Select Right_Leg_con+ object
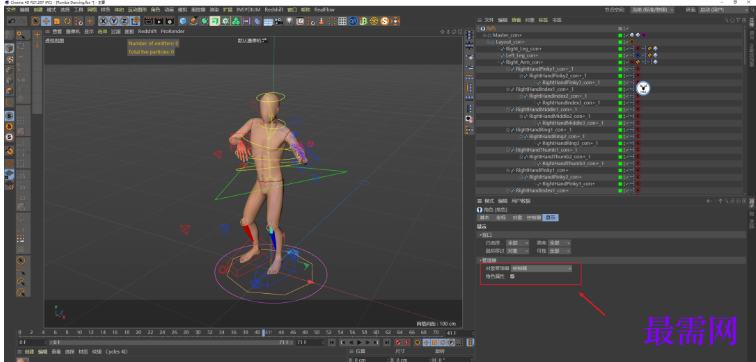 [523, 49]
